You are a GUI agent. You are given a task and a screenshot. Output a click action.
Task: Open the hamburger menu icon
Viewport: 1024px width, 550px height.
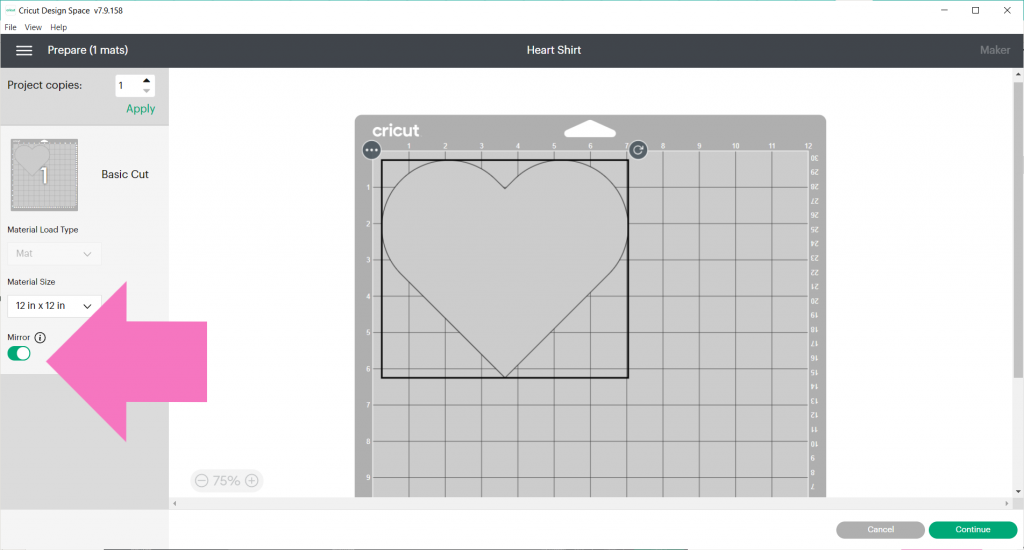[x=24, y=50]
